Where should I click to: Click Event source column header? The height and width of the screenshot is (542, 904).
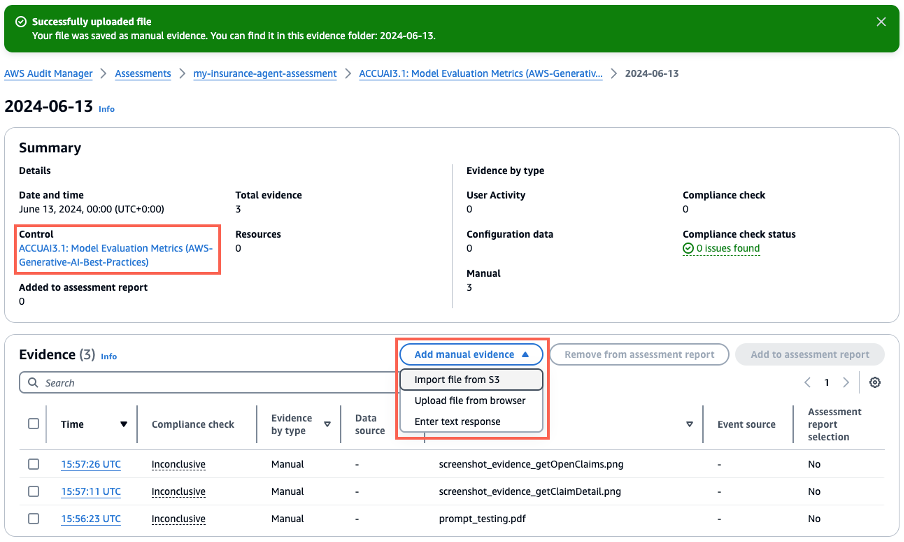click(746, 424)
